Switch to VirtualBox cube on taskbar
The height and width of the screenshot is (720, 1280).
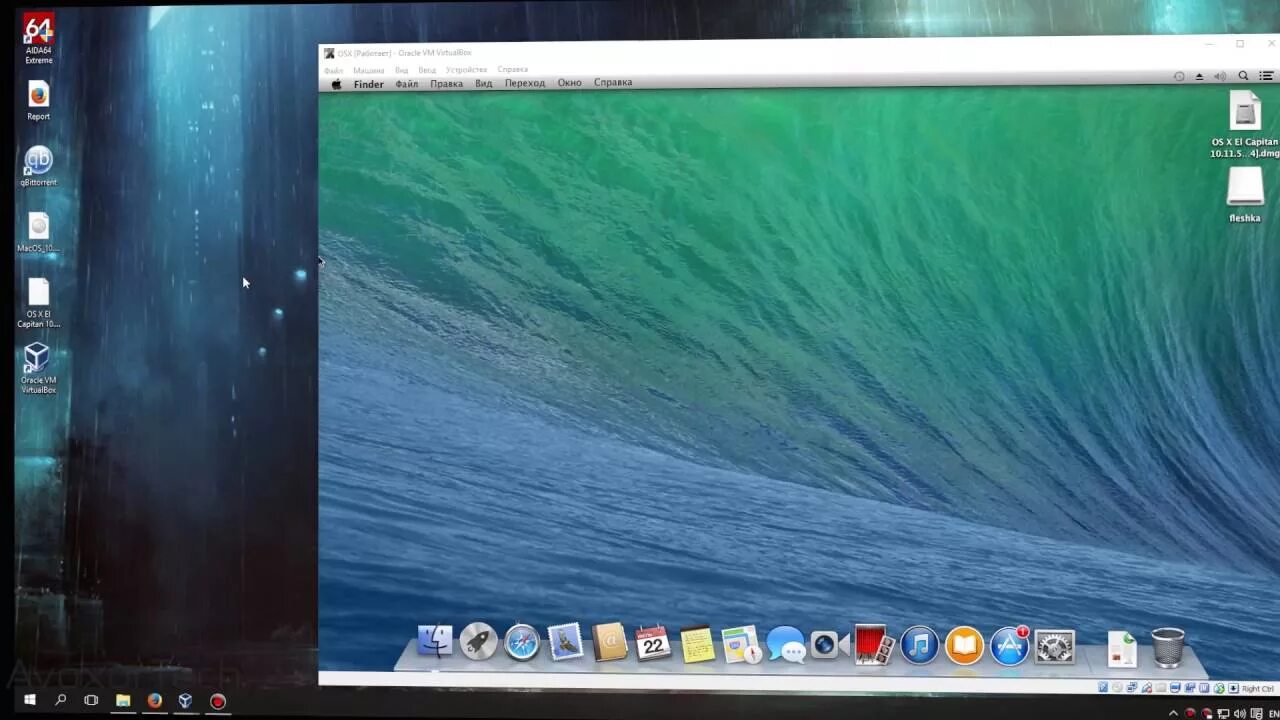coord(185,701)
